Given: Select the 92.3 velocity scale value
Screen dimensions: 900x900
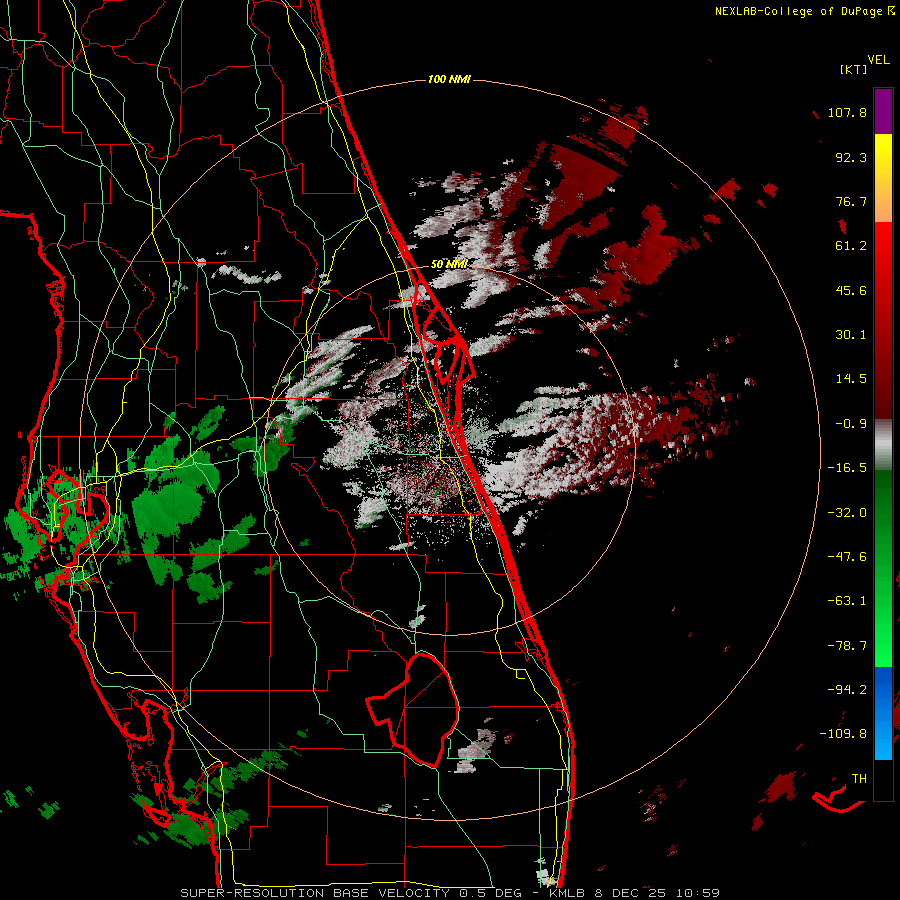Looking at the screenshot, I should point(851,157).
